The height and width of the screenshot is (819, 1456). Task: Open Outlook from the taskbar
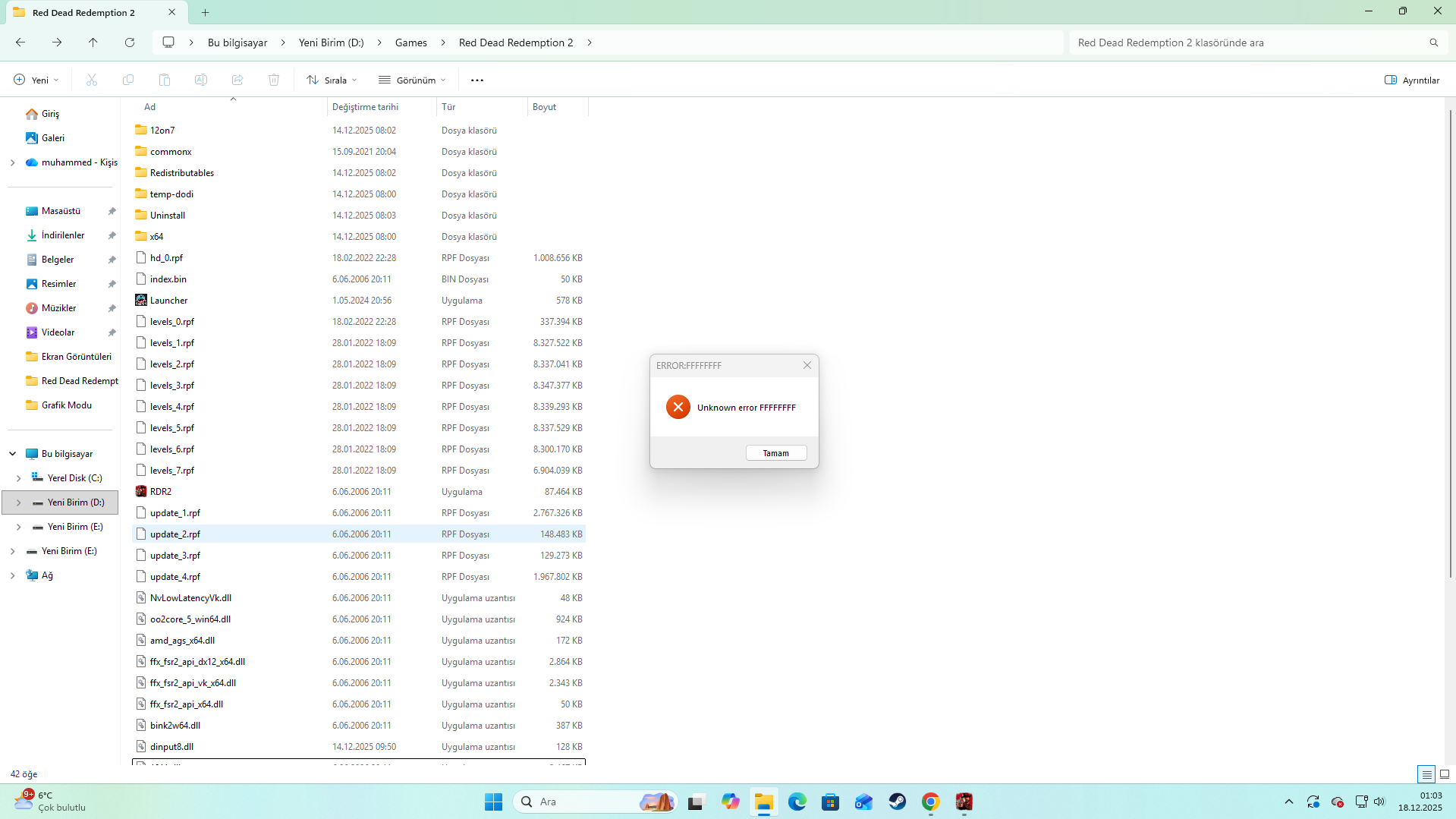tap(864, 802)
